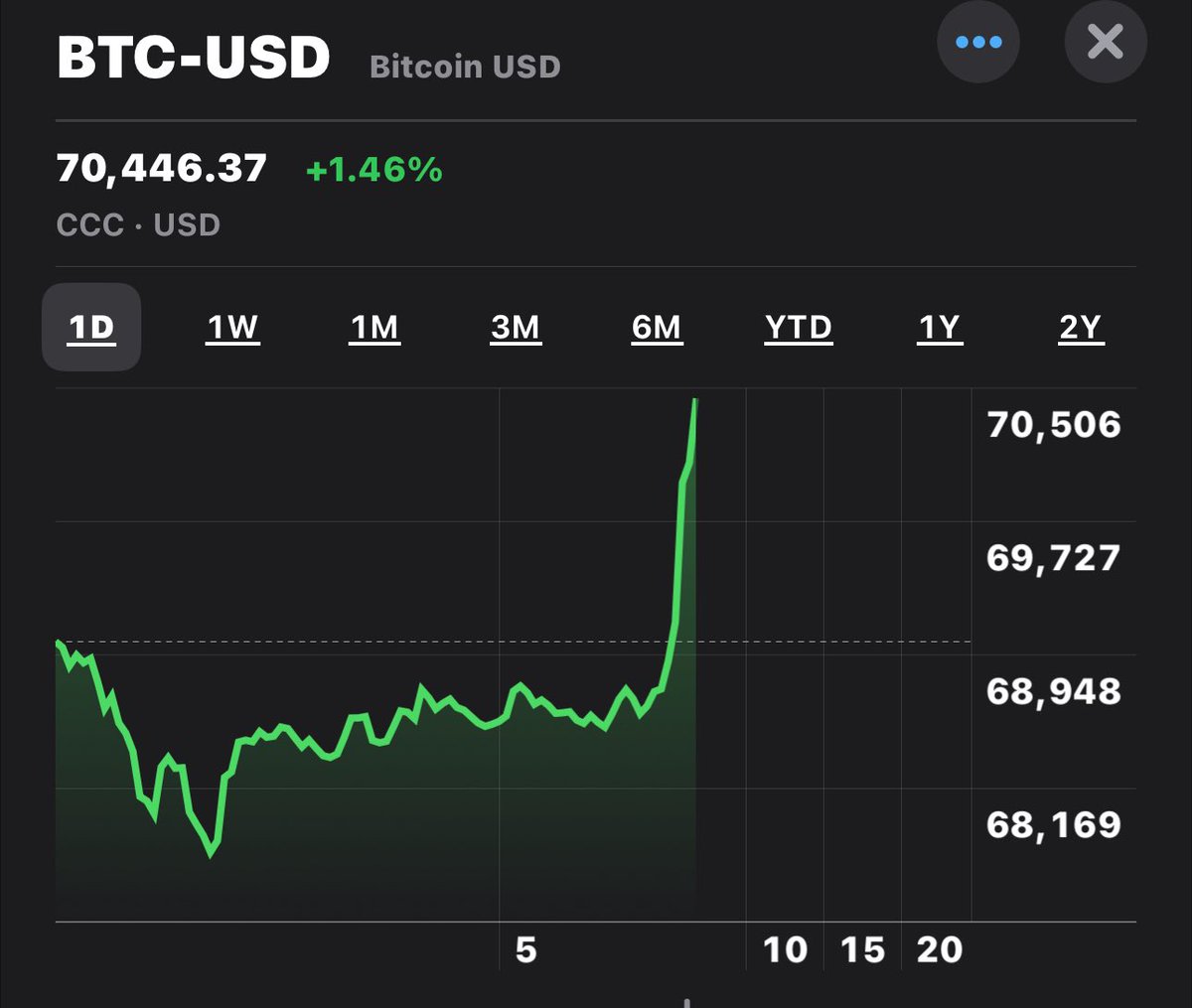Viewport: 1192px width, 1008px height.
Task: Select the 2Y time range
Action: pyautogui.click(x=1081, y=327)
